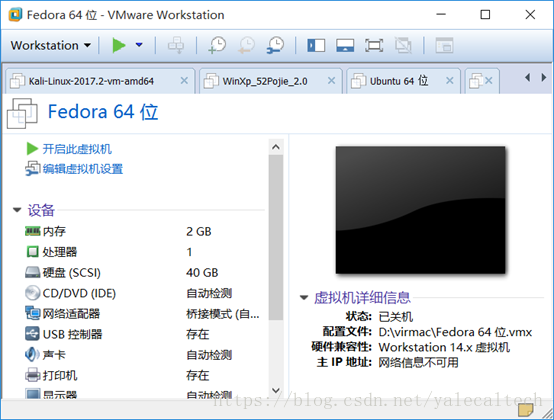The width and height of the screenshot is (554, 420).
Task: Click the console view icon in toolbar
Action: (x=444, y=45)
